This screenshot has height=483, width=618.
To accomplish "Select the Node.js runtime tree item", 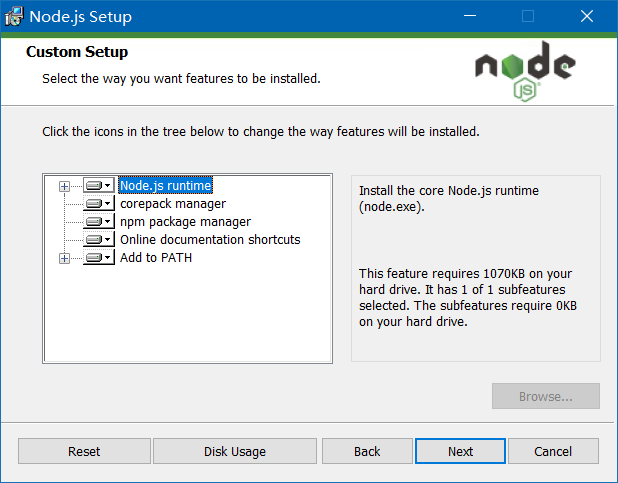I will 166,185.
